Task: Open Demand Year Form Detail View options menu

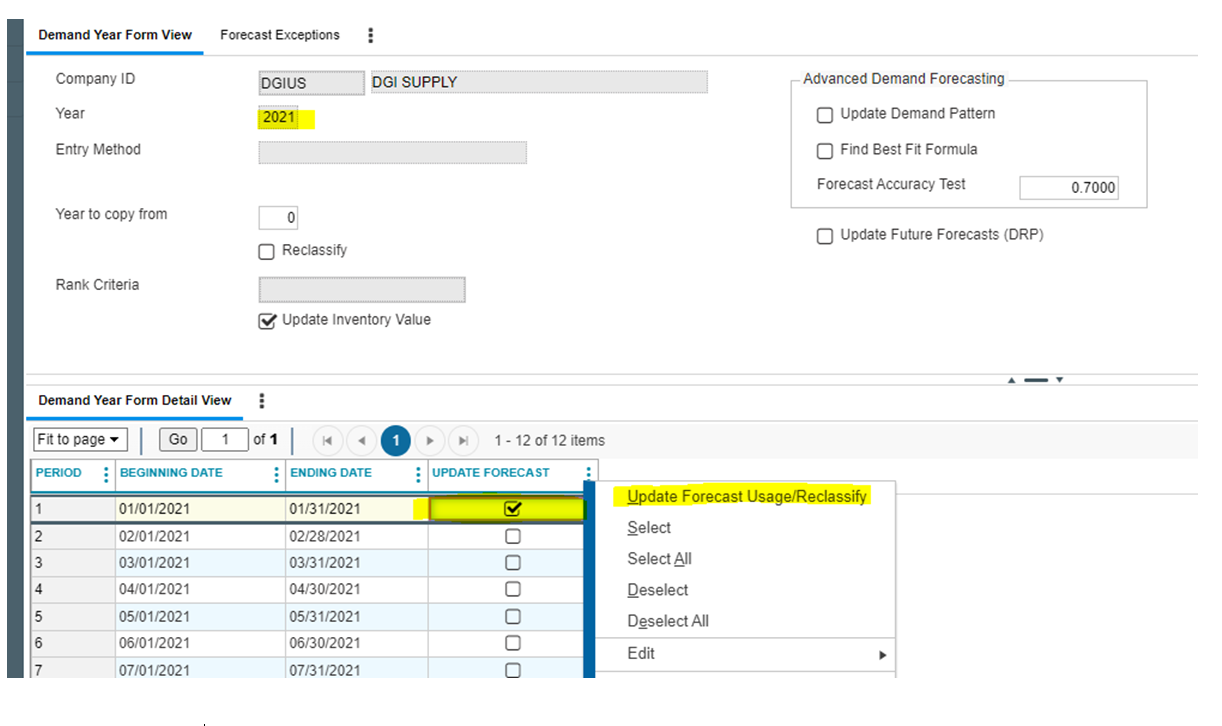Action: (262, 401)
